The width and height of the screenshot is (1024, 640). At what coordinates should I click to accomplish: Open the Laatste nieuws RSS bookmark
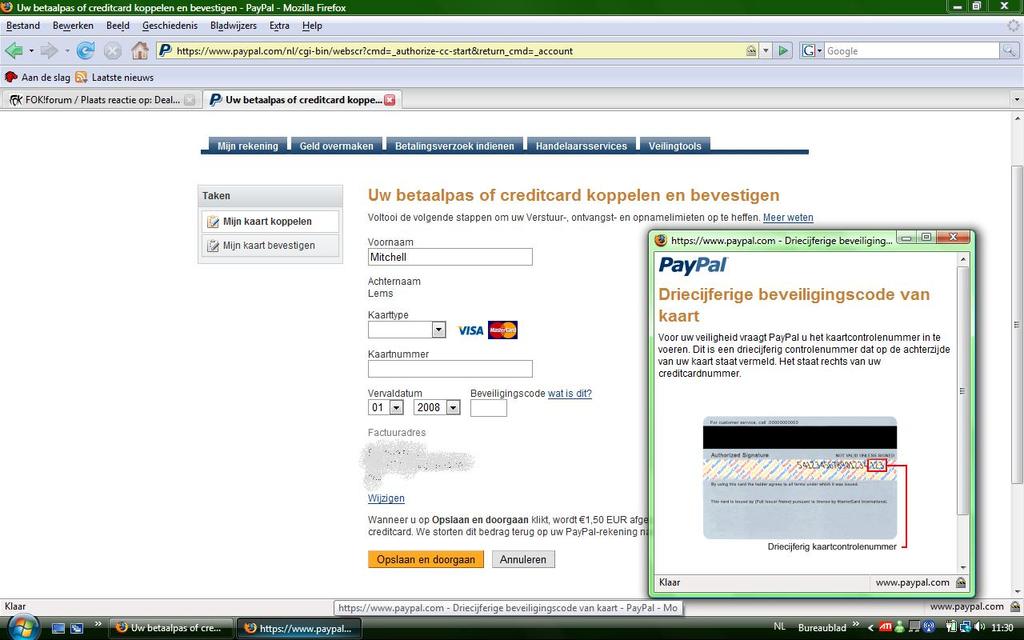click(115, 77)
